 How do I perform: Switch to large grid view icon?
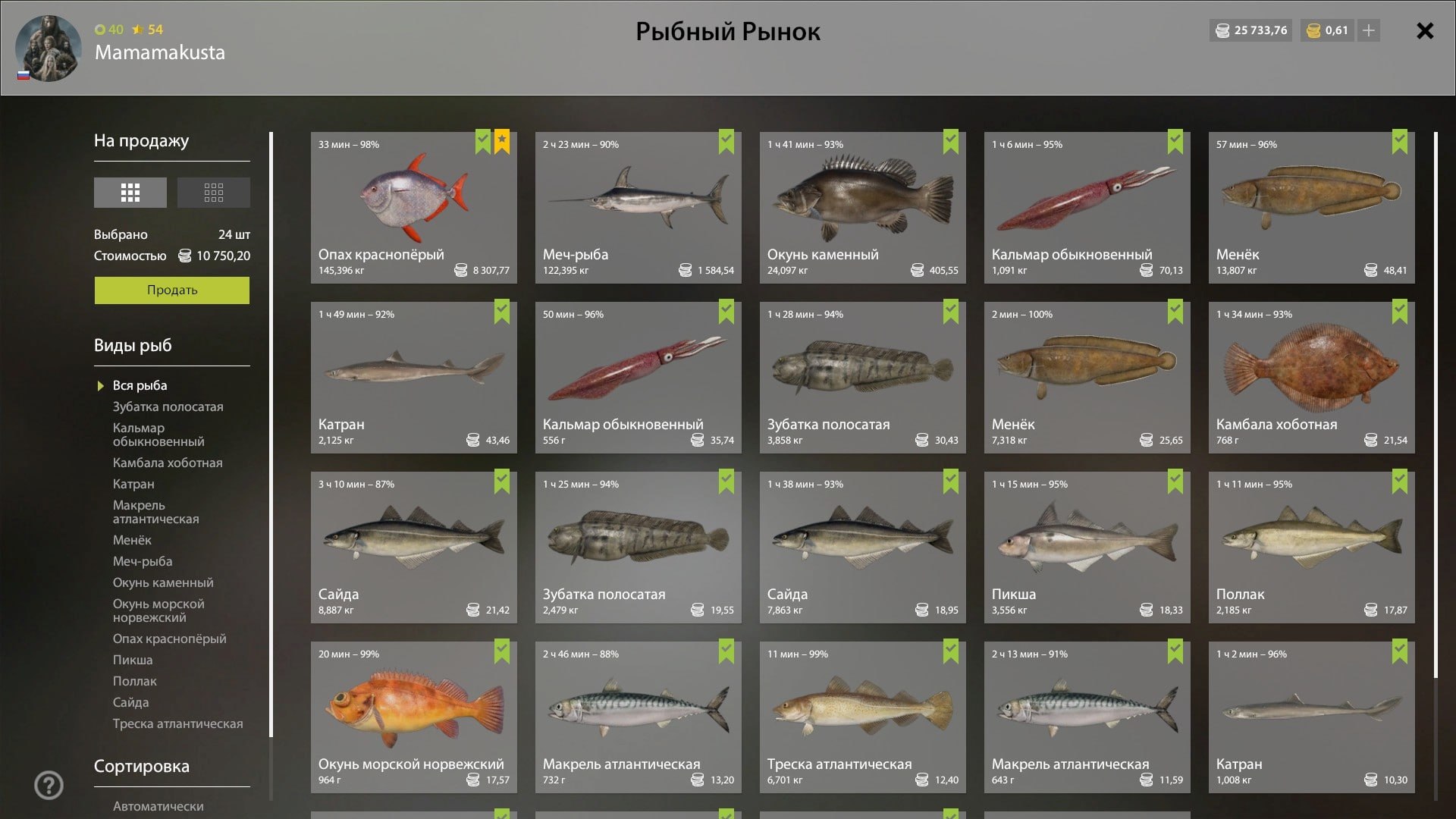(x=130, y=193)
